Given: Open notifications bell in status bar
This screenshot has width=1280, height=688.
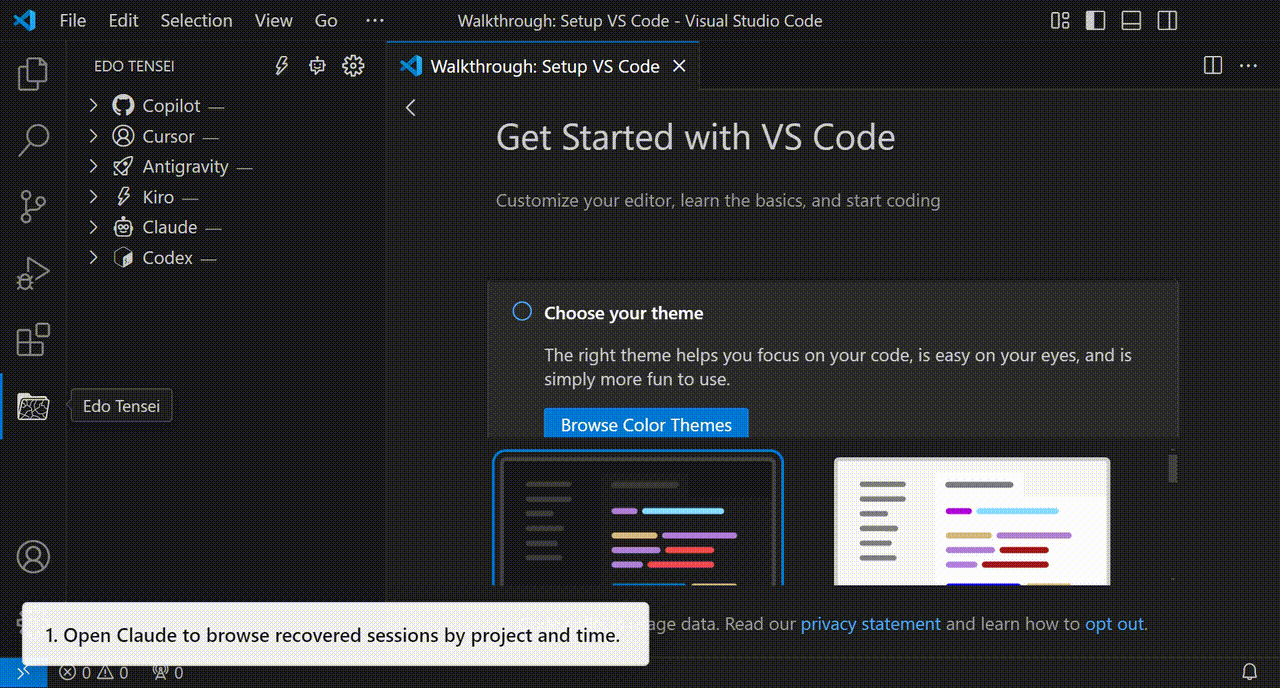Looking at the screenshot, I should point(1250,672).
